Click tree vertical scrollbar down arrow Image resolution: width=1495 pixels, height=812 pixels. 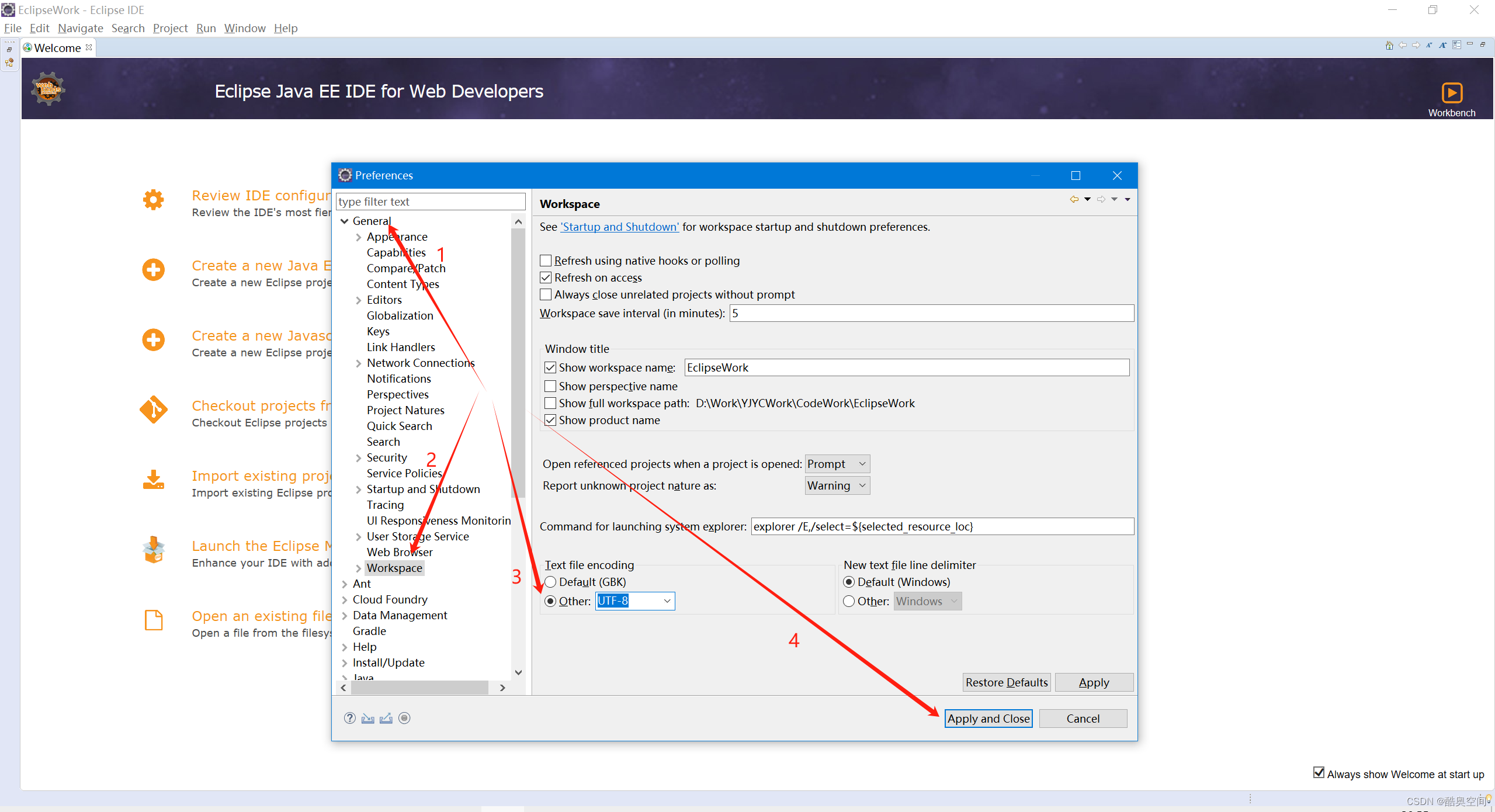pos(518,672)
